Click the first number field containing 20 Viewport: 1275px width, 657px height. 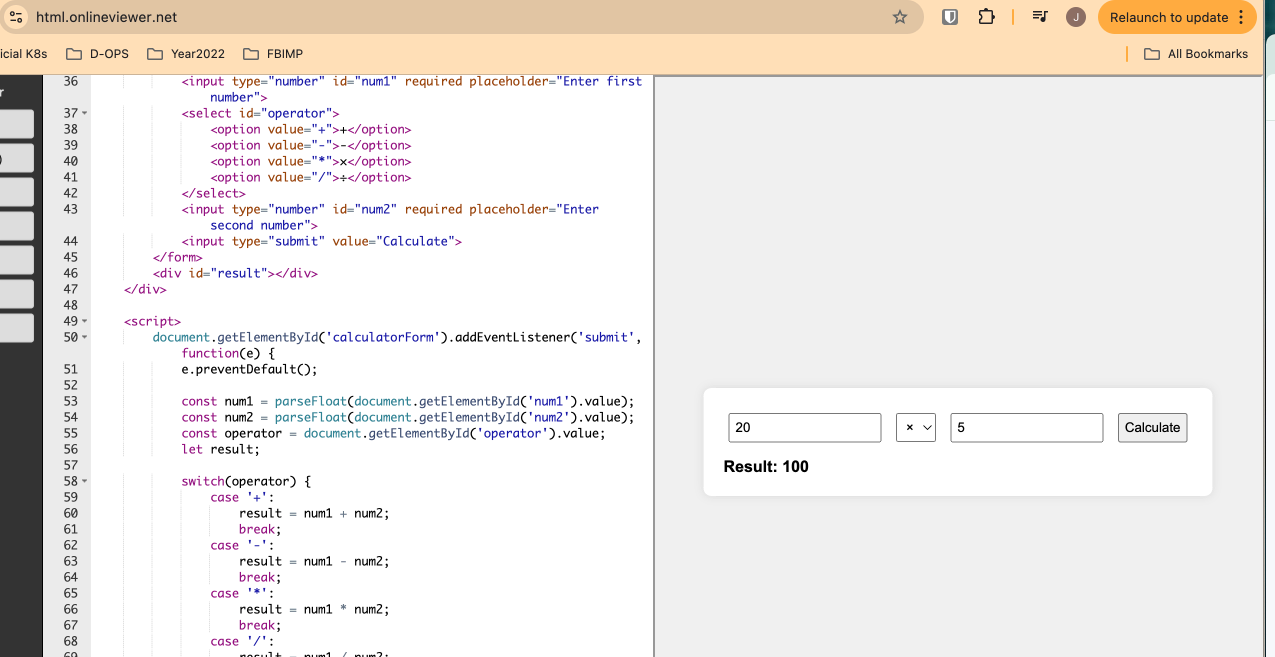click(804, 428)
